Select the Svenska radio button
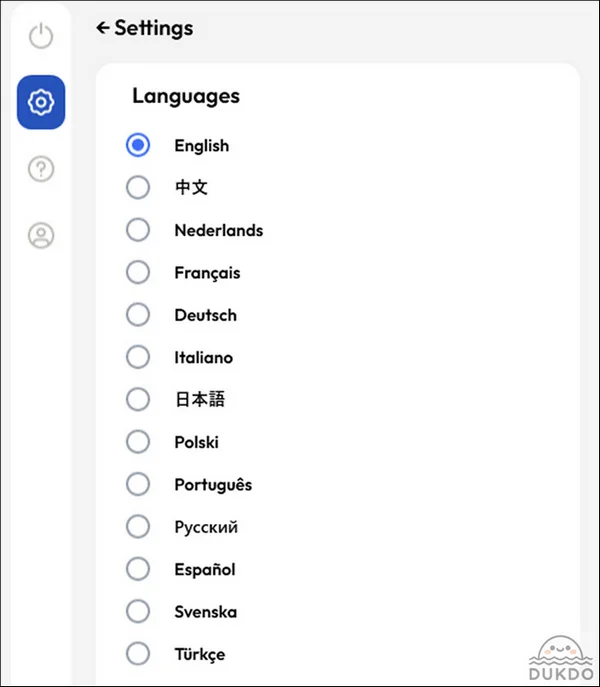This screenshot has height=687, width=600. click(x=138, y=611)
